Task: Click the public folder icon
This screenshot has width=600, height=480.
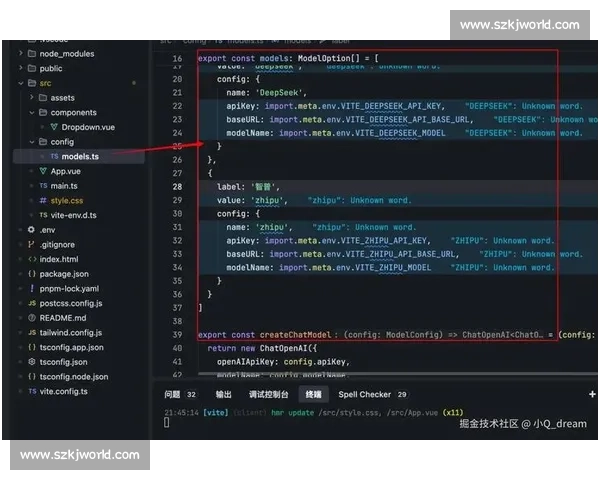Action: click(32, 68)
